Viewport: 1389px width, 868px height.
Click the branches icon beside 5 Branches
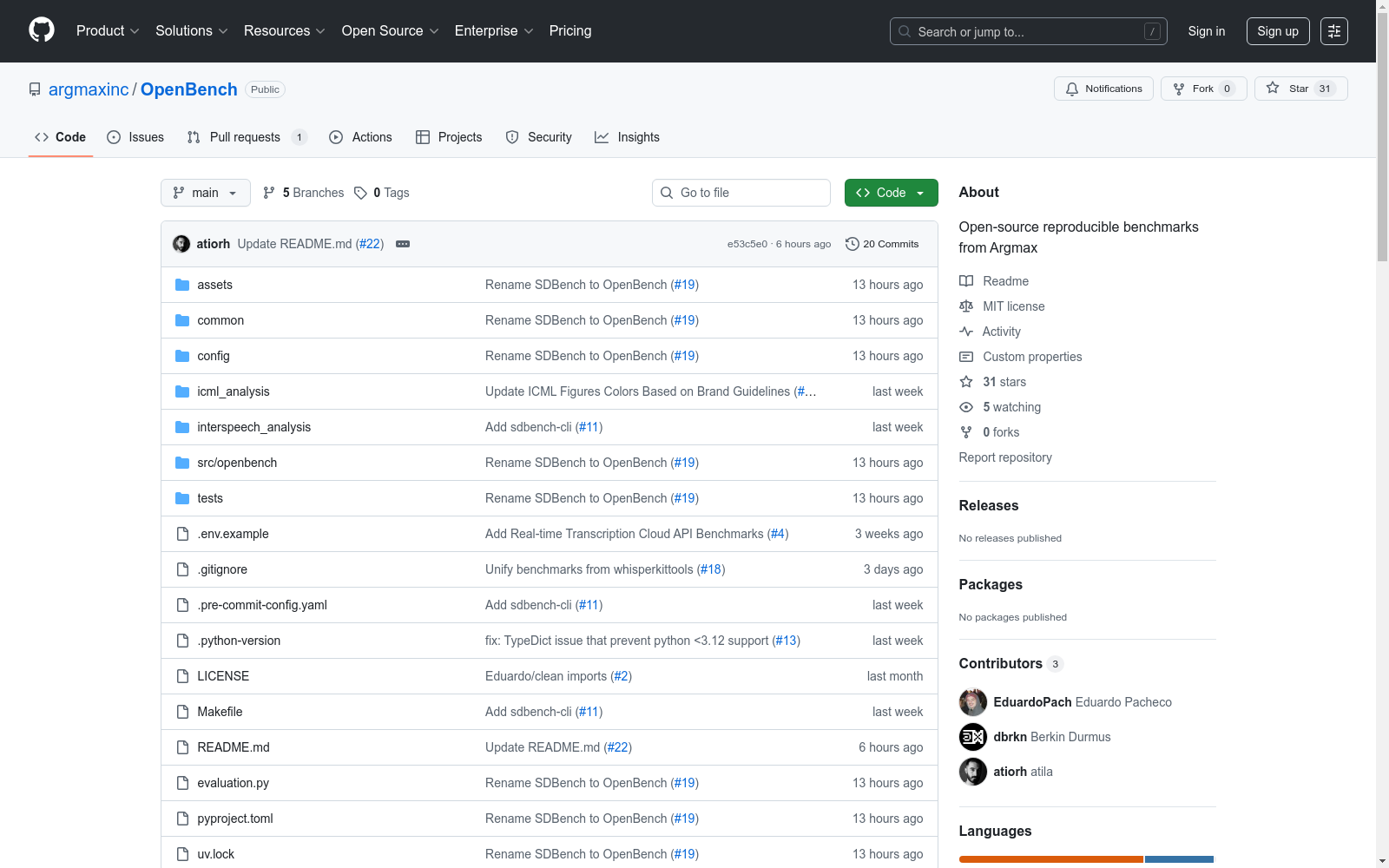(x=269, y=193)
